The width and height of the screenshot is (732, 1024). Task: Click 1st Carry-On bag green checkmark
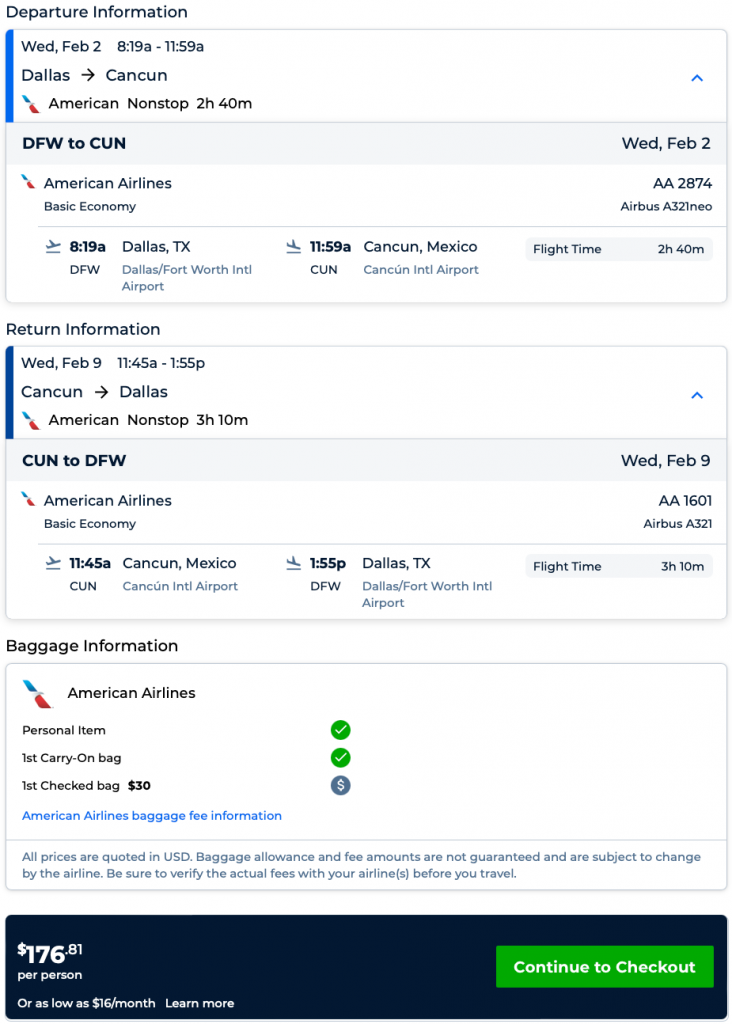click(341, 757)
